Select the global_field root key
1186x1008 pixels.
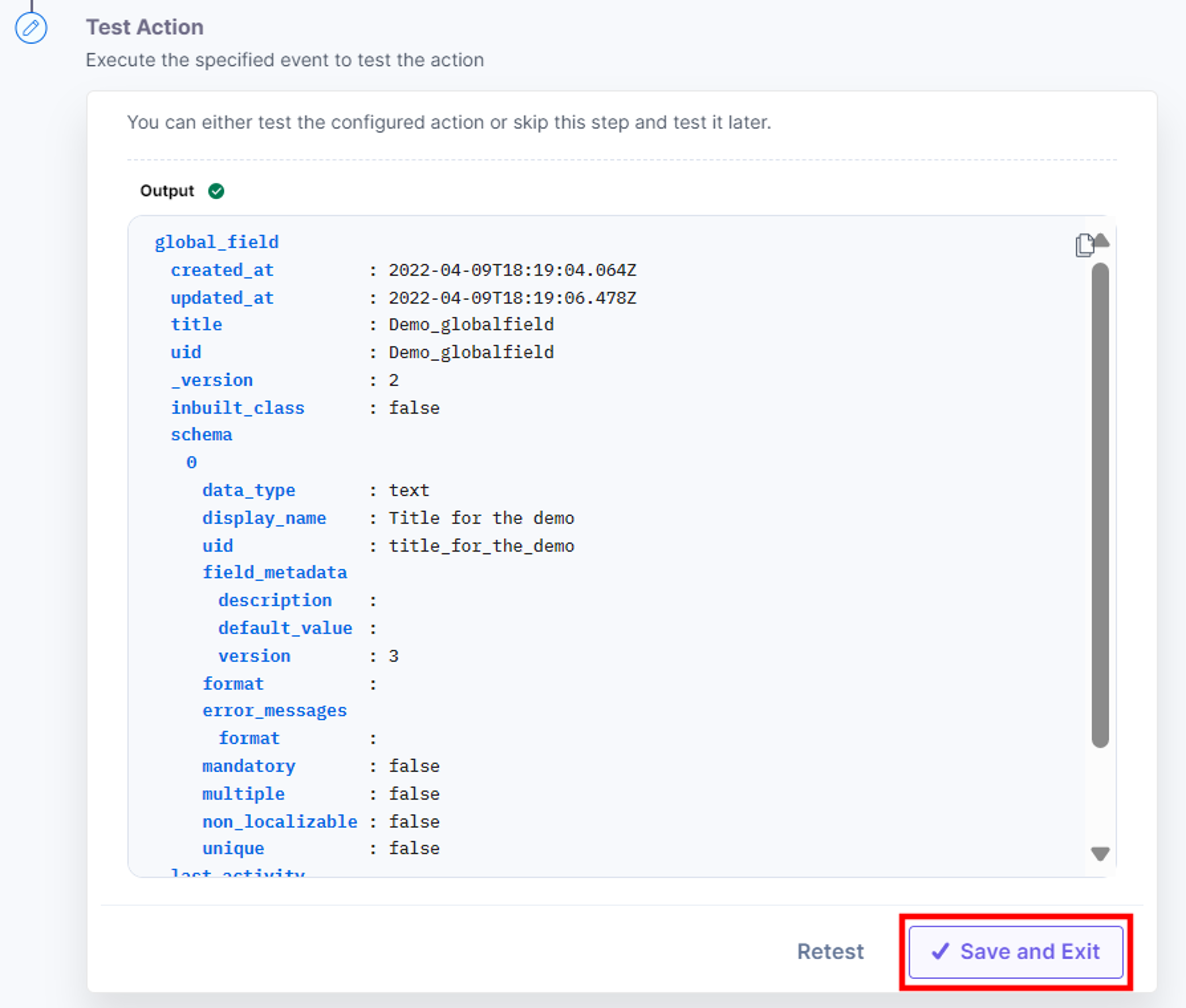coord(217,242)
